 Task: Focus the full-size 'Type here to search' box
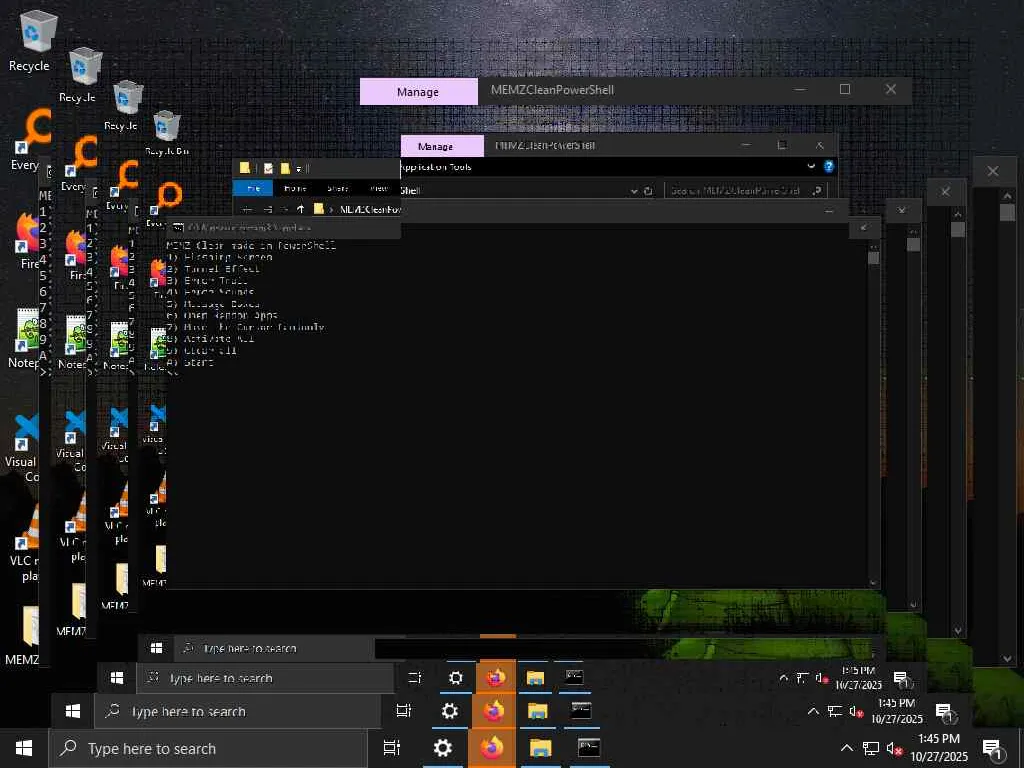point(209,748)
